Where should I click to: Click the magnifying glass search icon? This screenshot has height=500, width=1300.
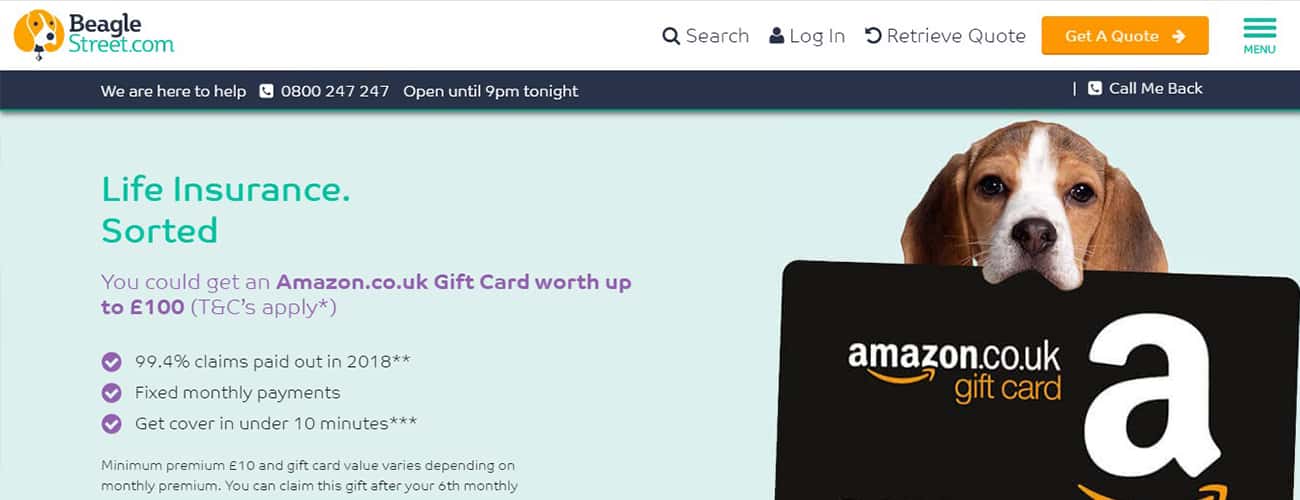click(671, 36)
